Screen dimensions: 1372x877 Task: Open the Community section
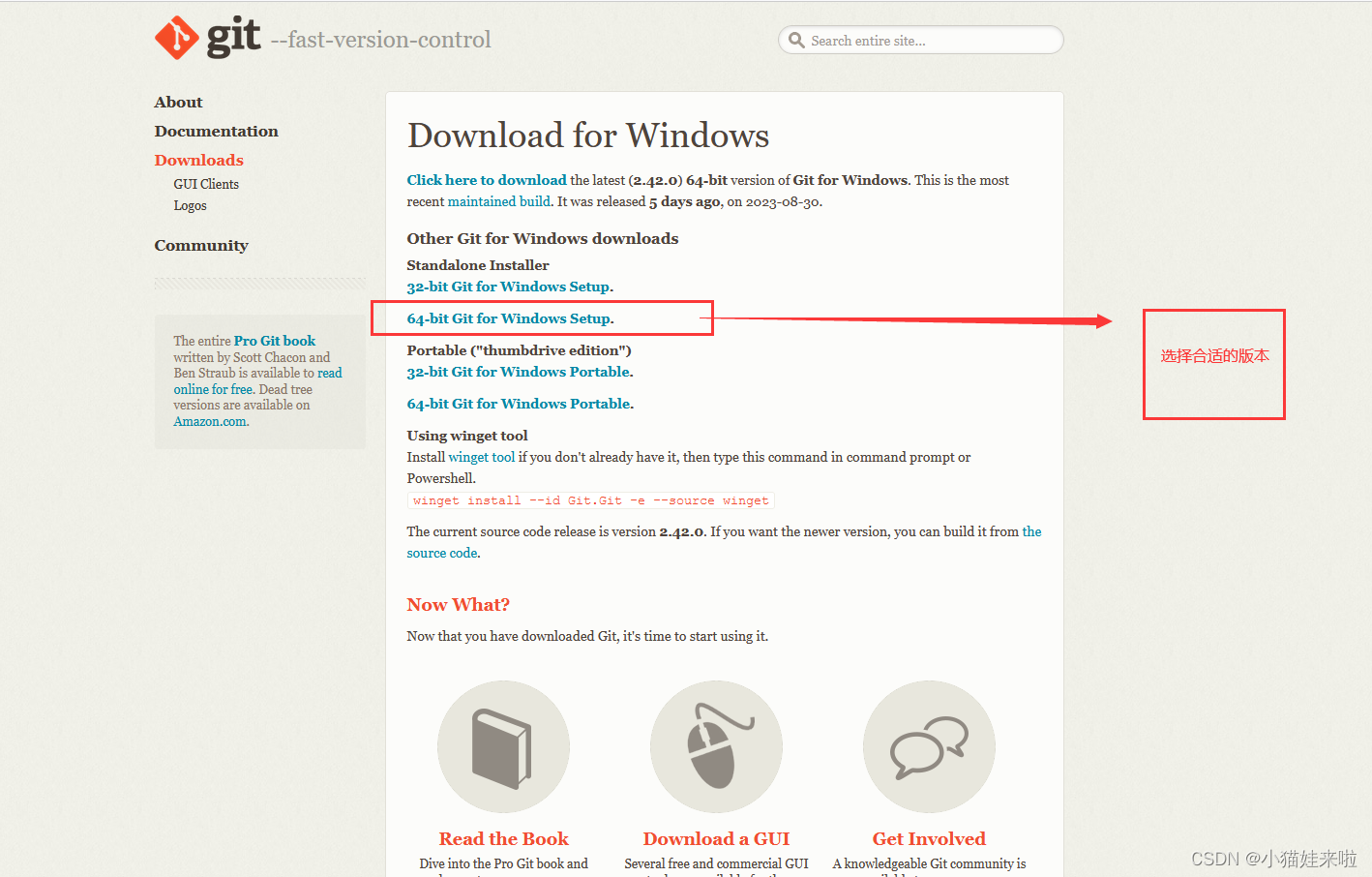(x=201, y=245)
